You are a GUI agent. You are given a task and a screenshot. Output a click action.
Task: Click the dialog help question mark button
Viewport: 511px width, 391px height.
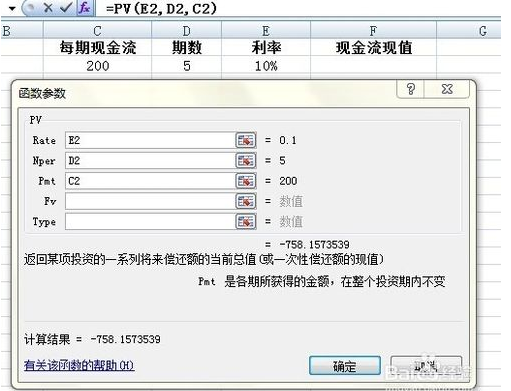point(410,89)
